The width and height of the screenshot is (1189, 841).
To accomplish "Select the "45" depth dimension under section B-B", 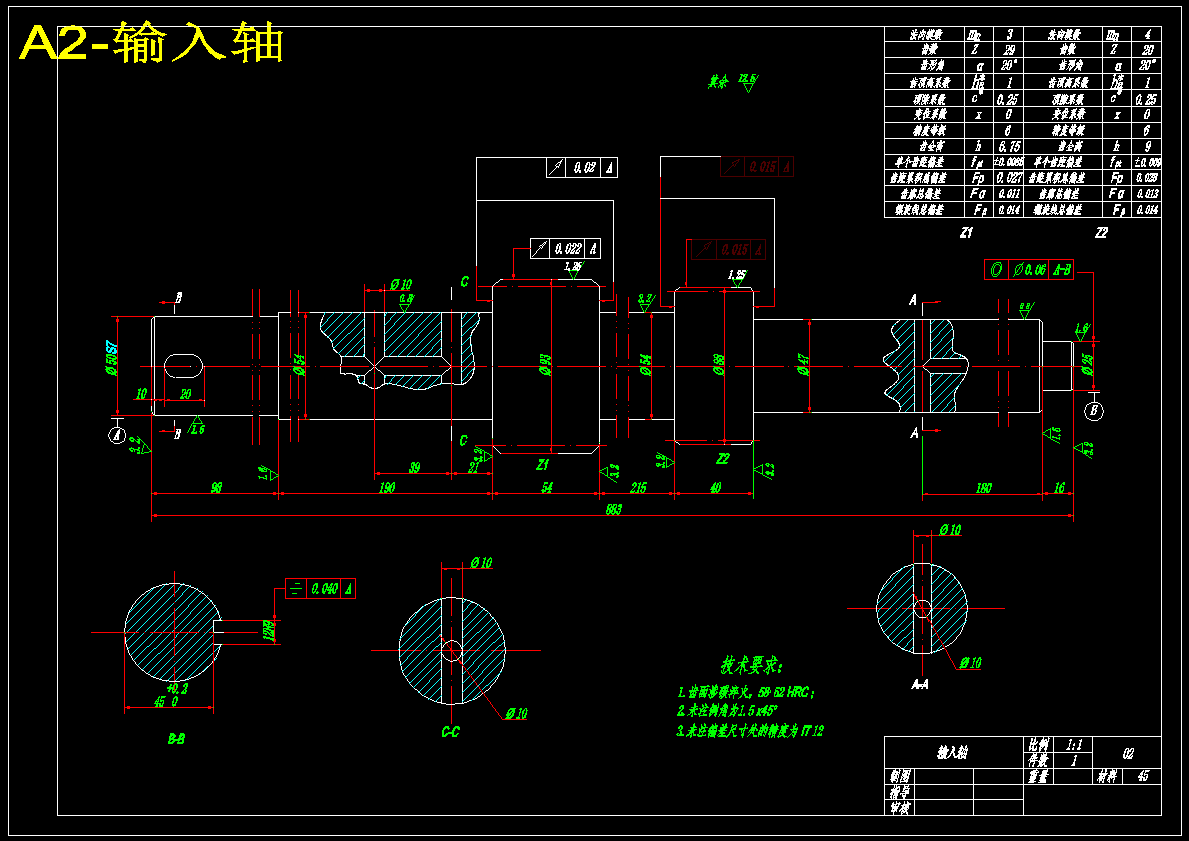I will 159,702.
